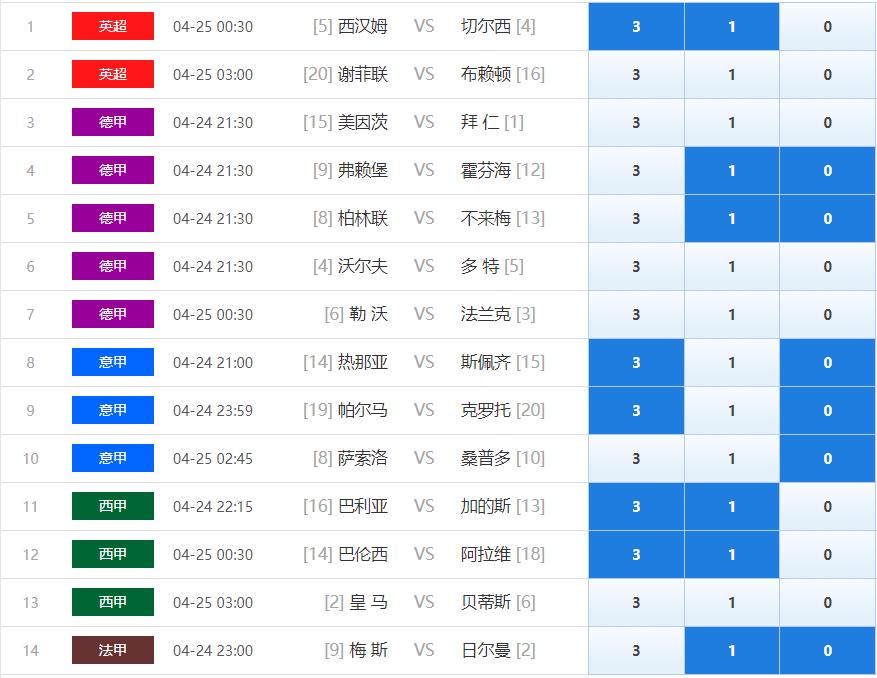Click kickoff time 04-24 22:15

(x=213, y=507)
